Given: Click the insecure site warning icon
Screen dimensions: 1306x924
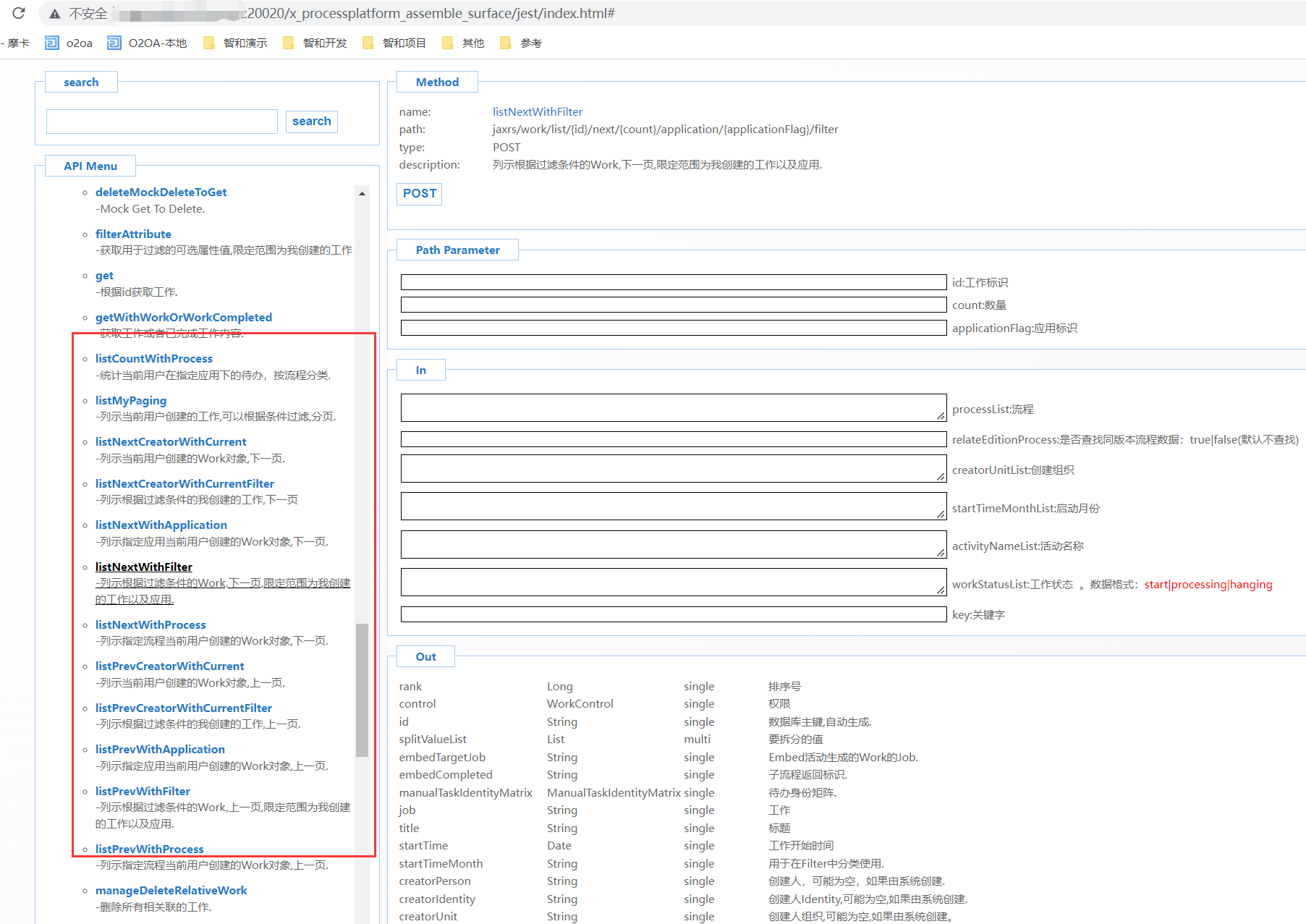Looking at the screenshot, I should click(55, 14).
